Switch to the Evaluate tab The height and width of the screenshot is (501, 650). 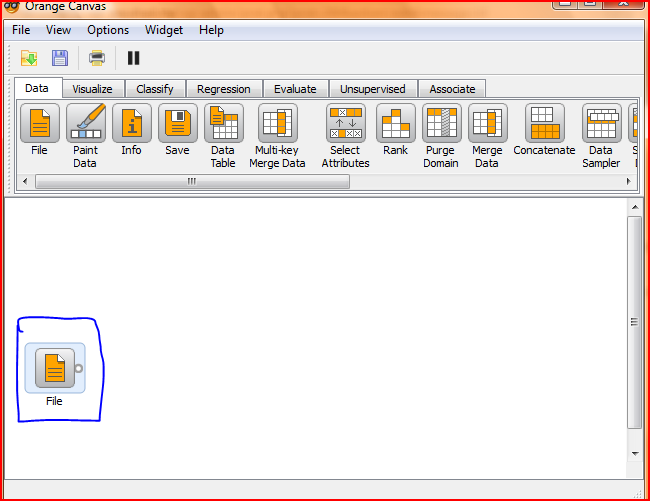[296, 89]
